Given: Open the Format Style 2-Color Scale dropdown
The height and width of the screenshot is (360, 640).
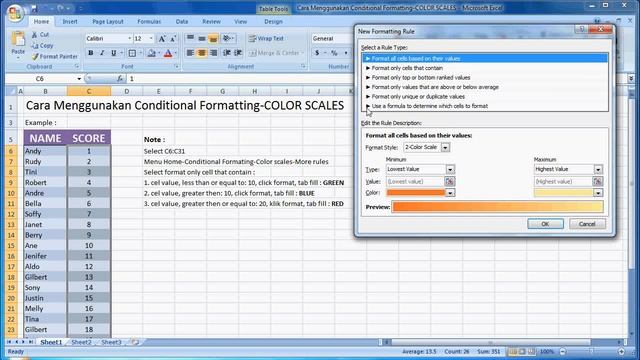Looking at the screenshot, I should (x=445, y=147).
